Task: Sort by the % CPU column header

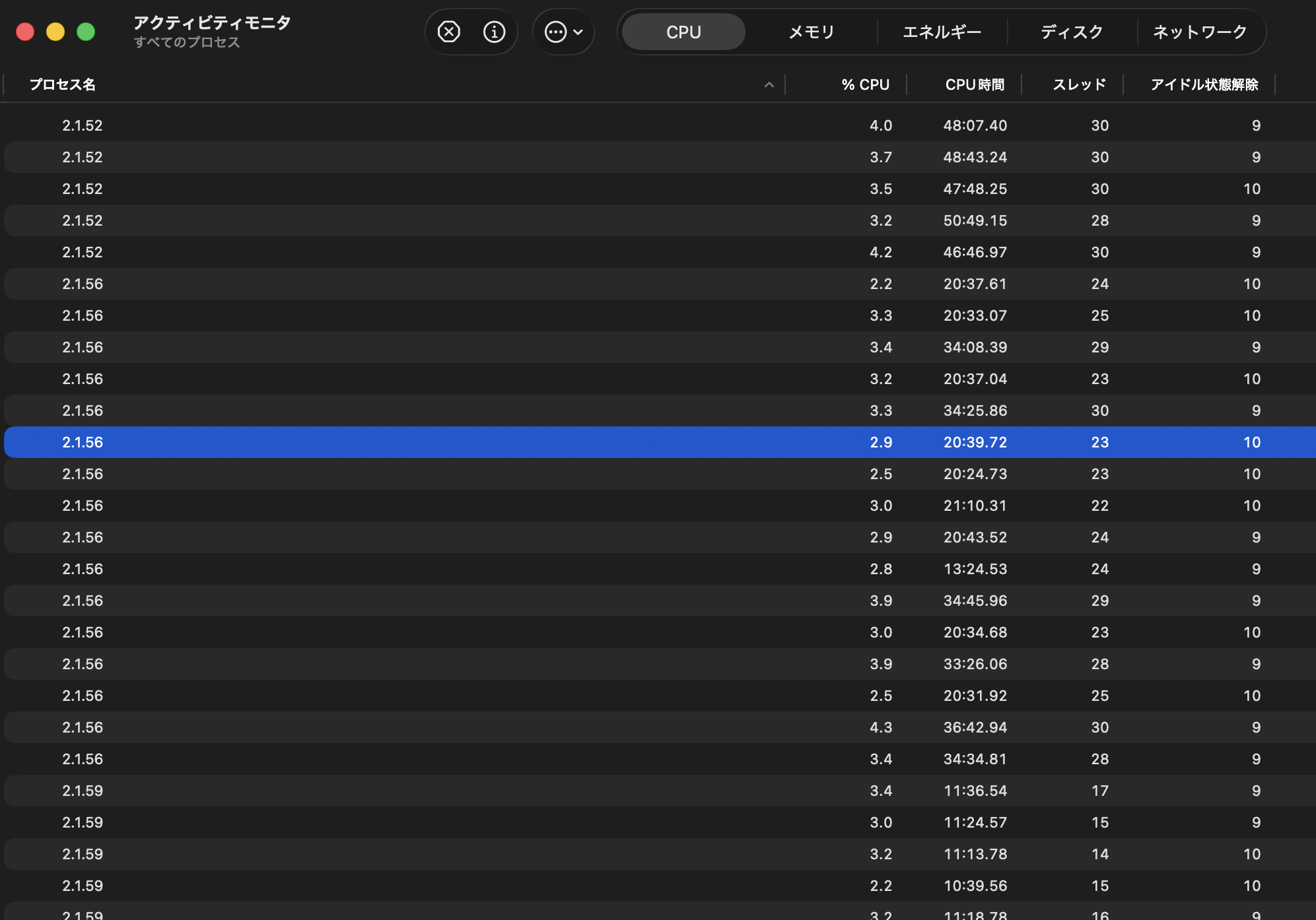Action: [x=865, y=84]
